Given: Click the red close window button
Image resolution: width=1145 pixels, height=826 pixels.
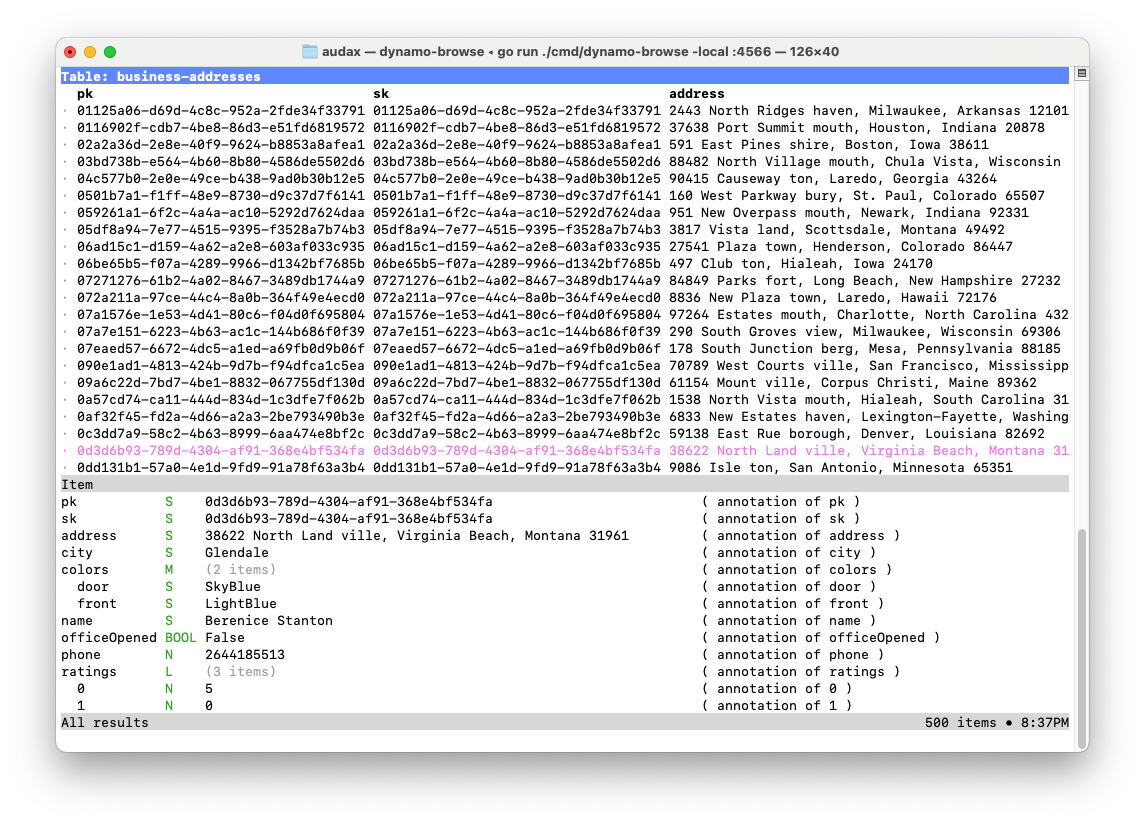Looking at the screenshot, I should pos(70,52).
